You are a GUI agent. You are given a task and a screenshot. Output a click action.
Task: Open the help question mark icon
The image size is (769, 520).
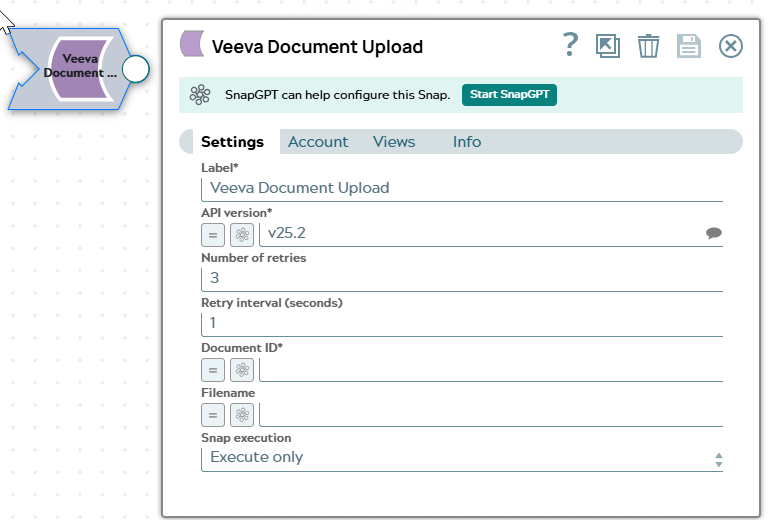[x=570, y=45]
